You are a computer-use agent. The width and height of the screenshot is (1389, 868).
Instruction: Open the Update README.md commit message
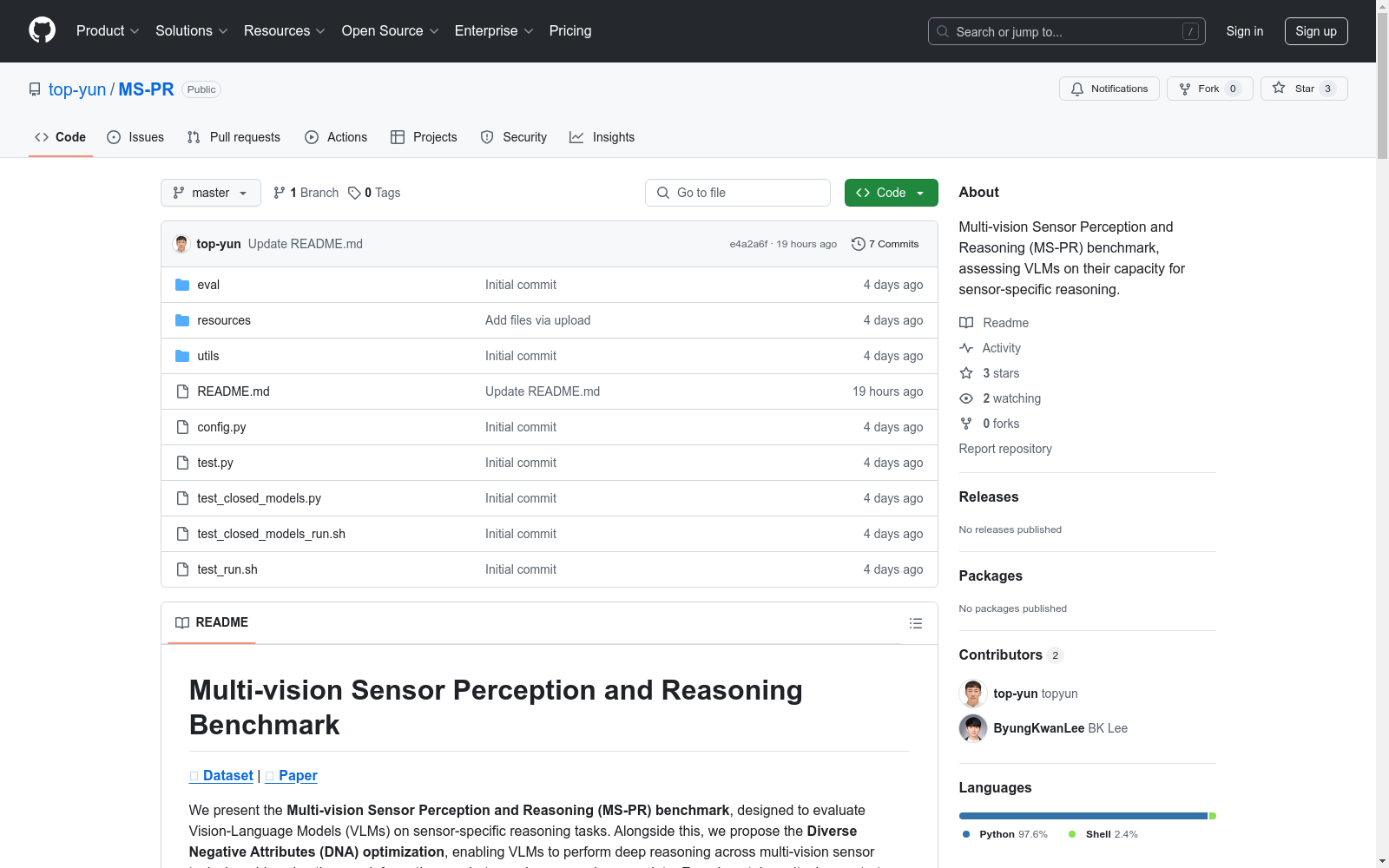[306, 244]
